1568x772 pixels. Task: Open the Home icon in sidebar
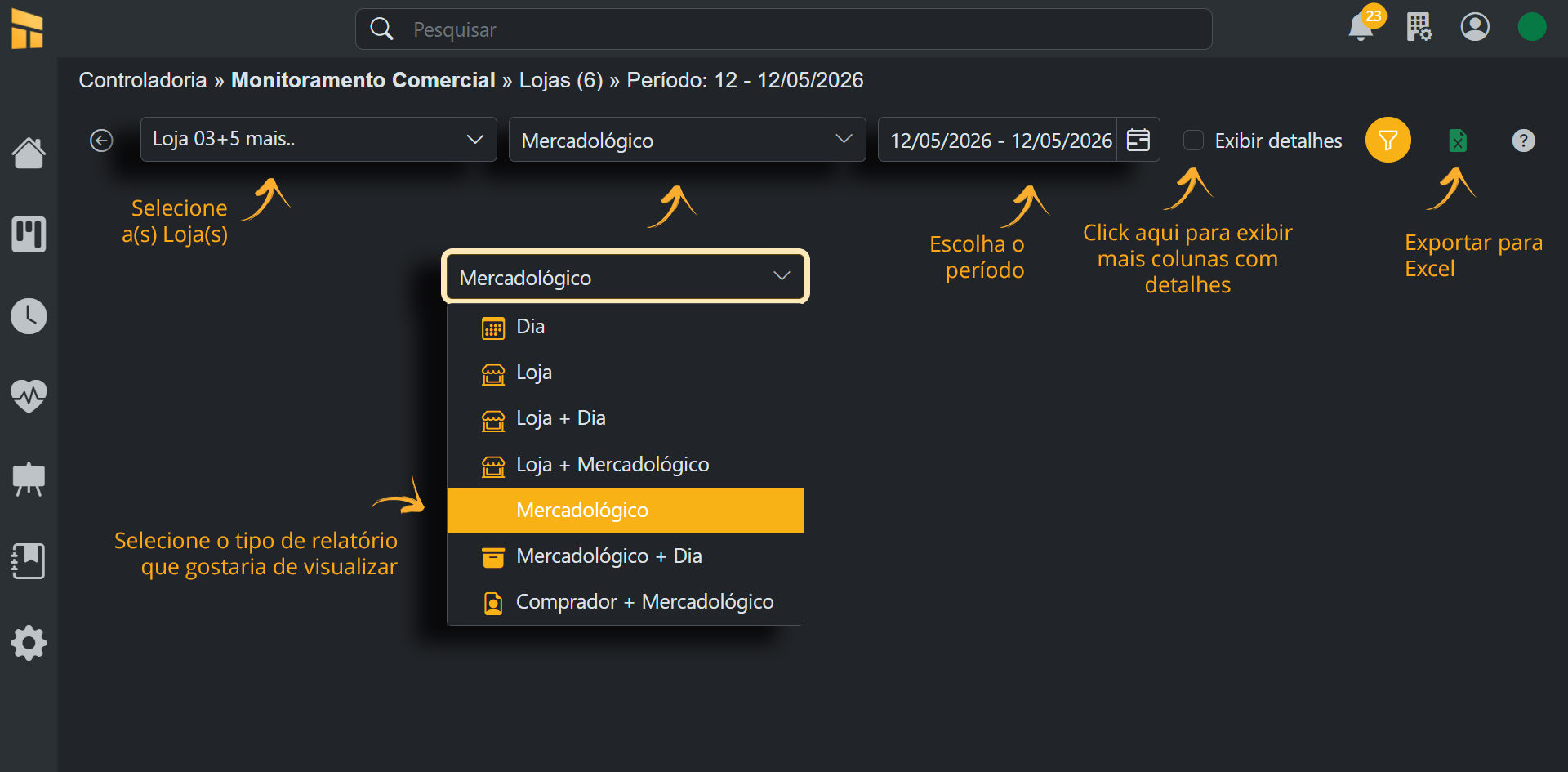29,153
